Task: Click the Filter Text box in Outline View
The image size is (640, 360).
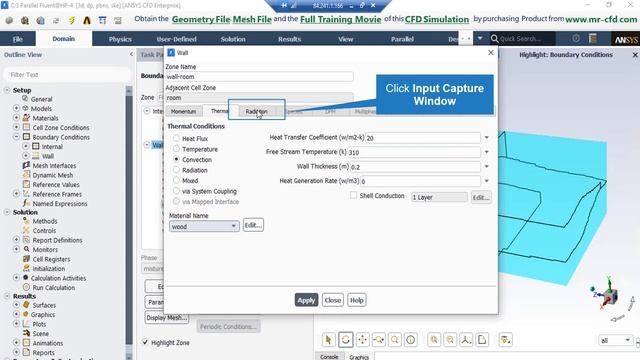Action: tap(67, 75)
